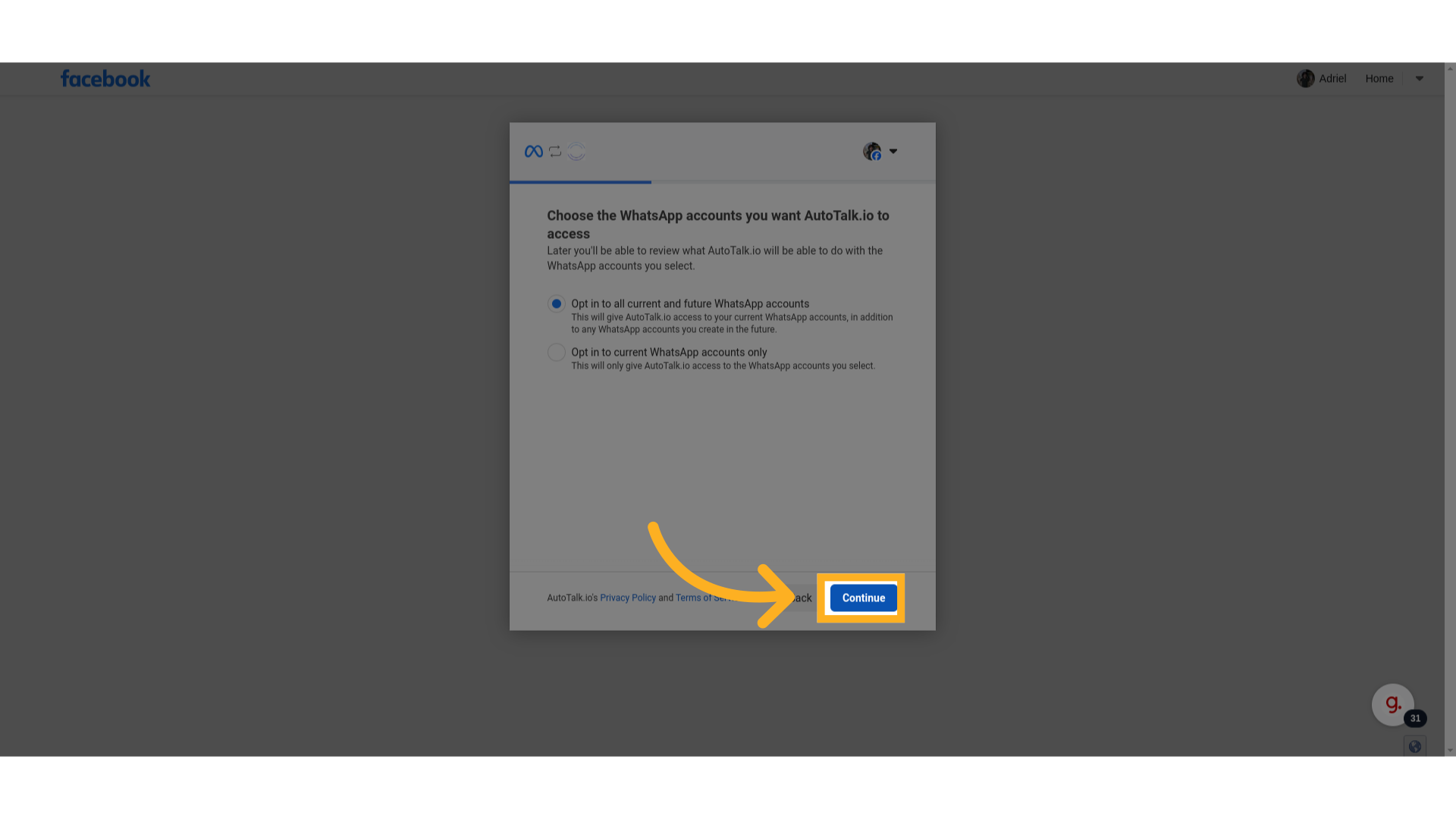Expand the dialog profile dropdown caret

tap(893, 152)
